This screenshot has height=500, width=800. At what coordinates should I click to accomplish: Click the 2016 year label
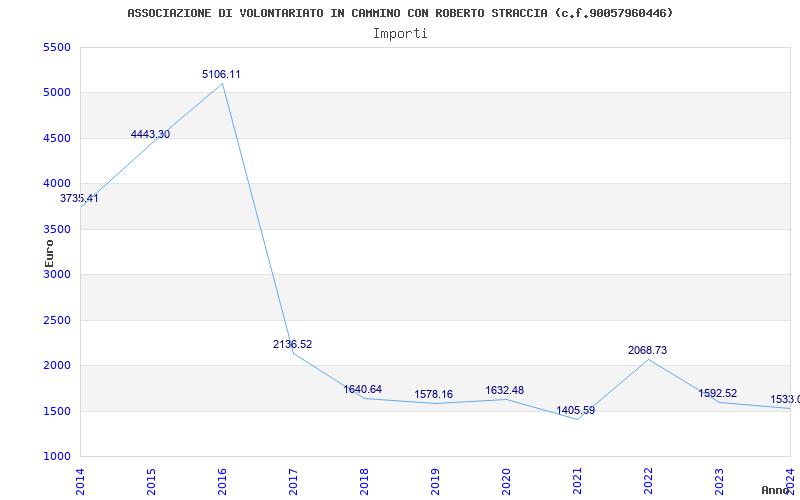click(222, 482)
